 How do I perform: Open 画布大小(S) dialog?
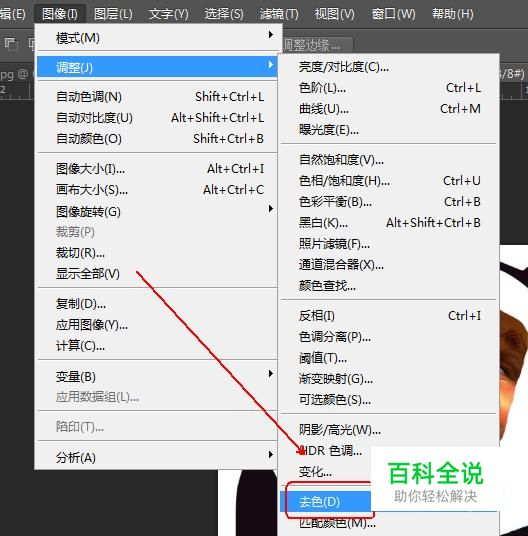point(157,190)
